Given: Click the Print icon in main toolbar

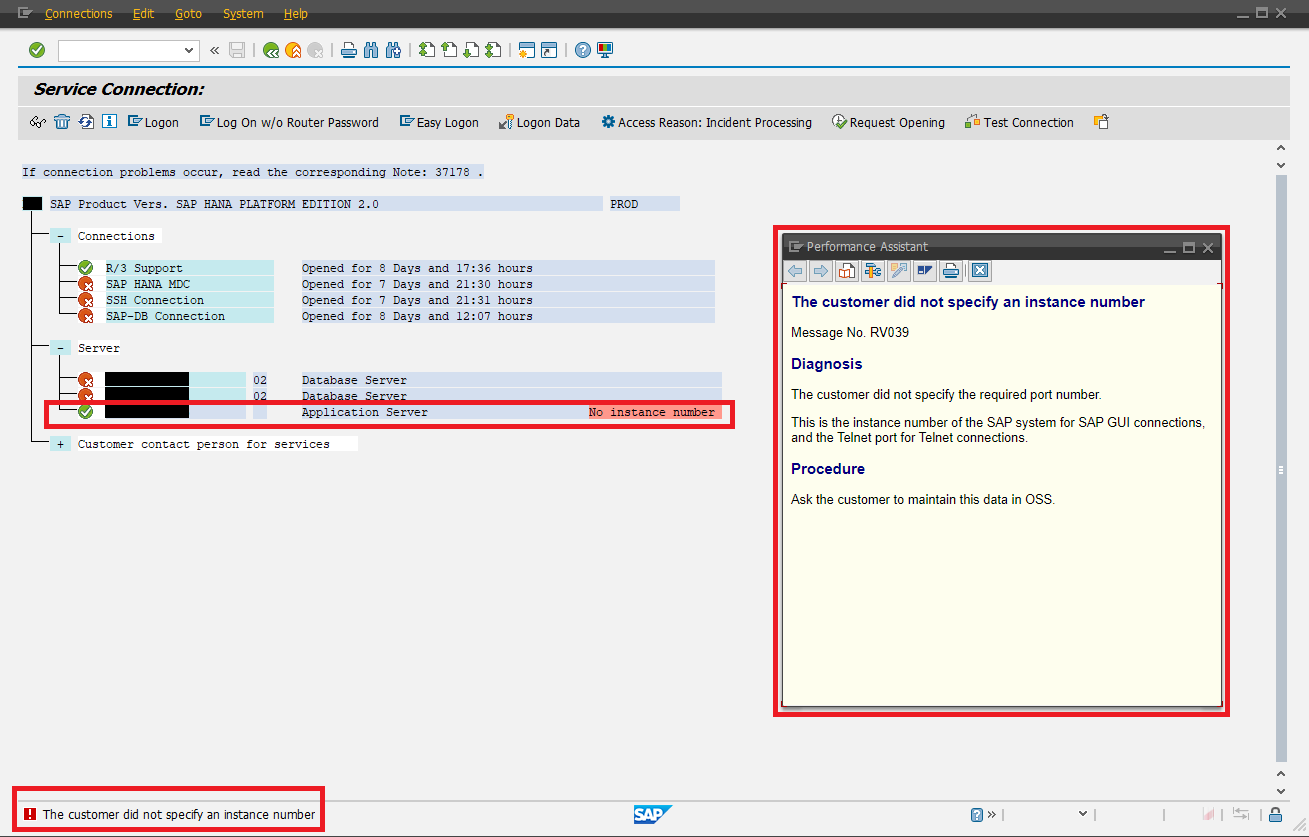Looking at the screenshot, I should tap(349, 50).
